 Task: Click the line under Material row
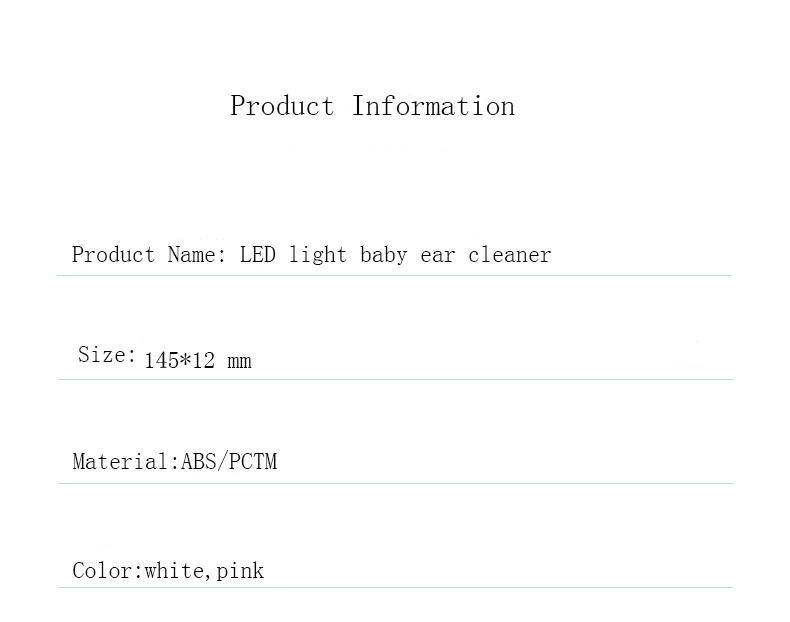click(395, 483)
